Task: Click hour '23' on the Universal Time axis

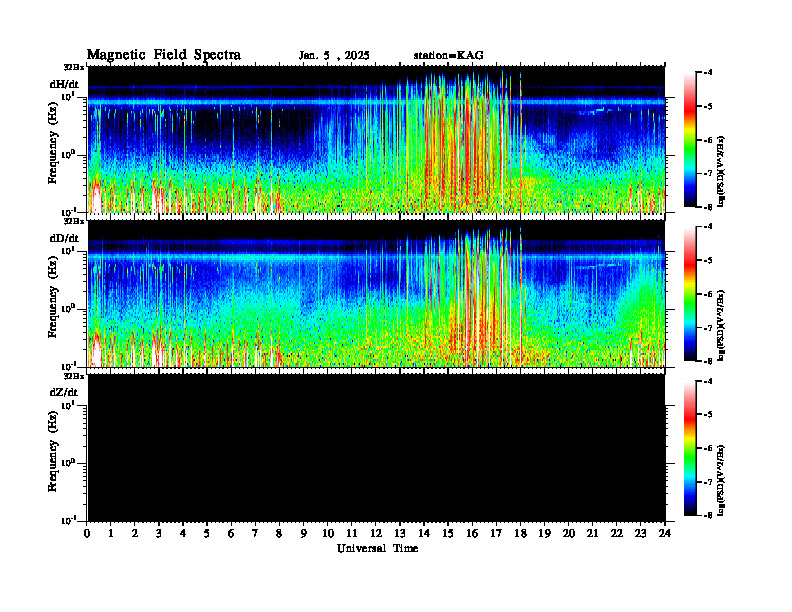Action: [640, 534]
